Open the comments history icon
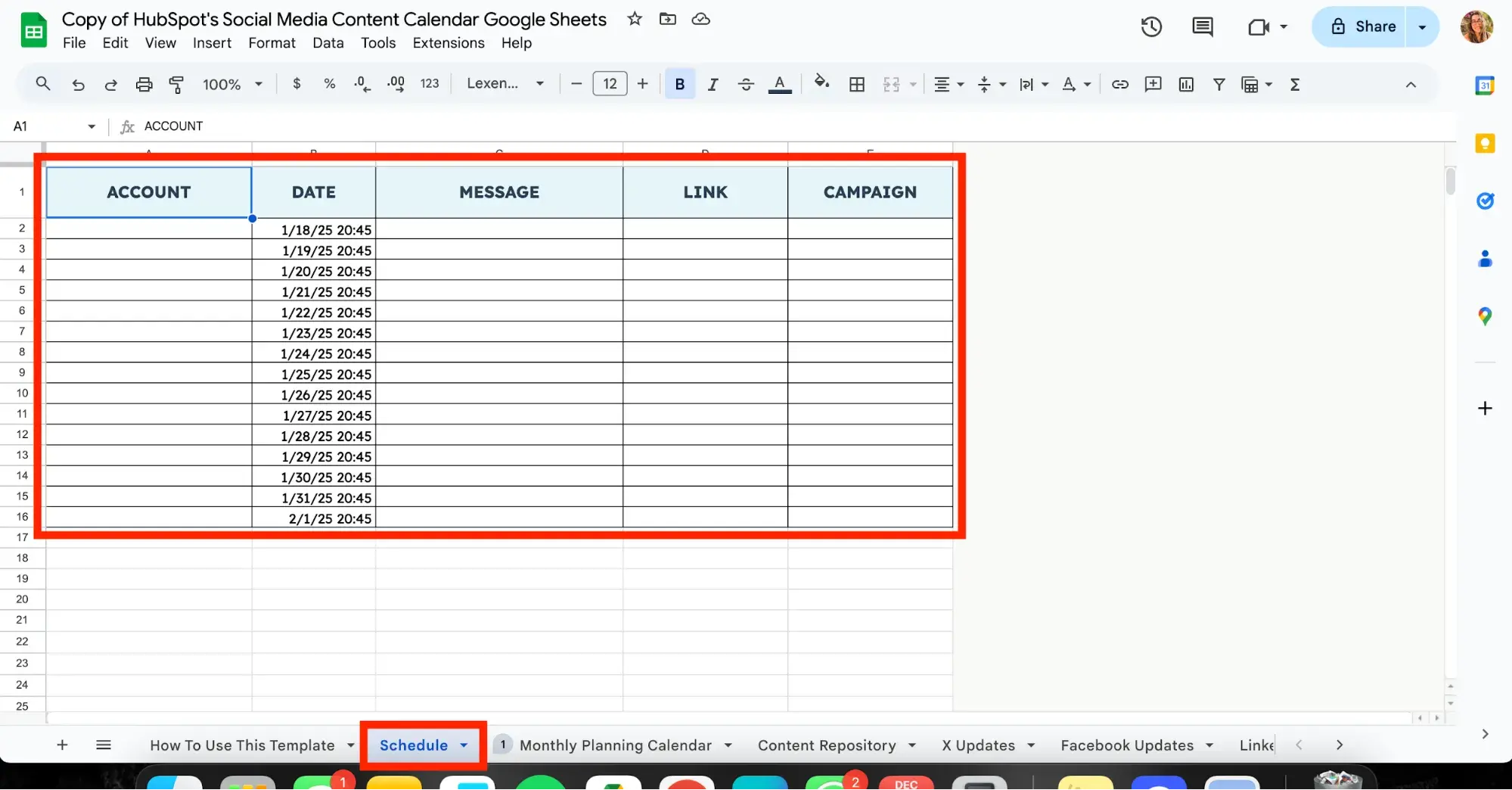This screenshot has height=790, width=1512. click(1203, 27)
